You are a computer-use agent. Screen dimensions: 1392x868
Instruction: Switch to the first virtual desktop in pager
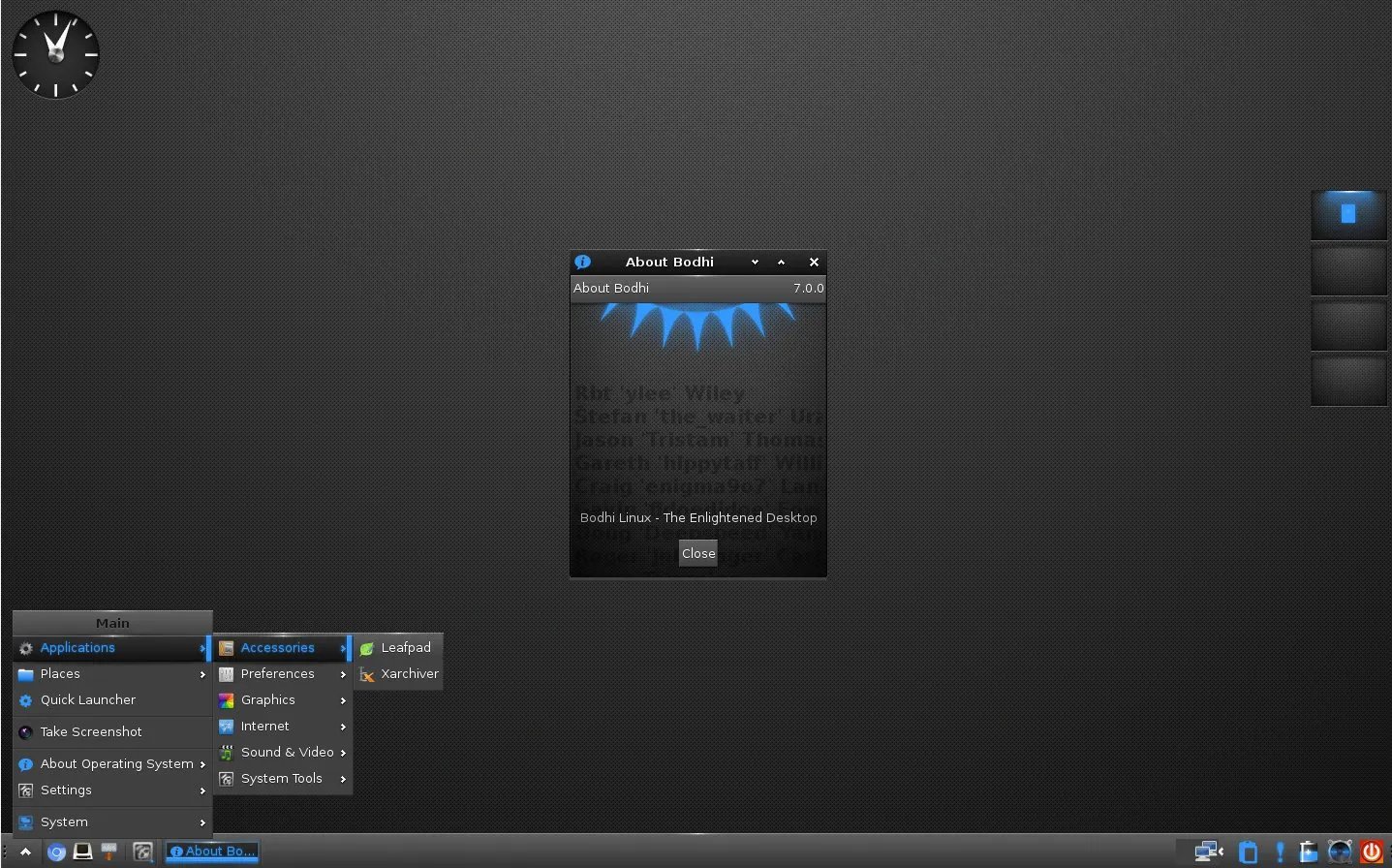(x=1348, y=215)
